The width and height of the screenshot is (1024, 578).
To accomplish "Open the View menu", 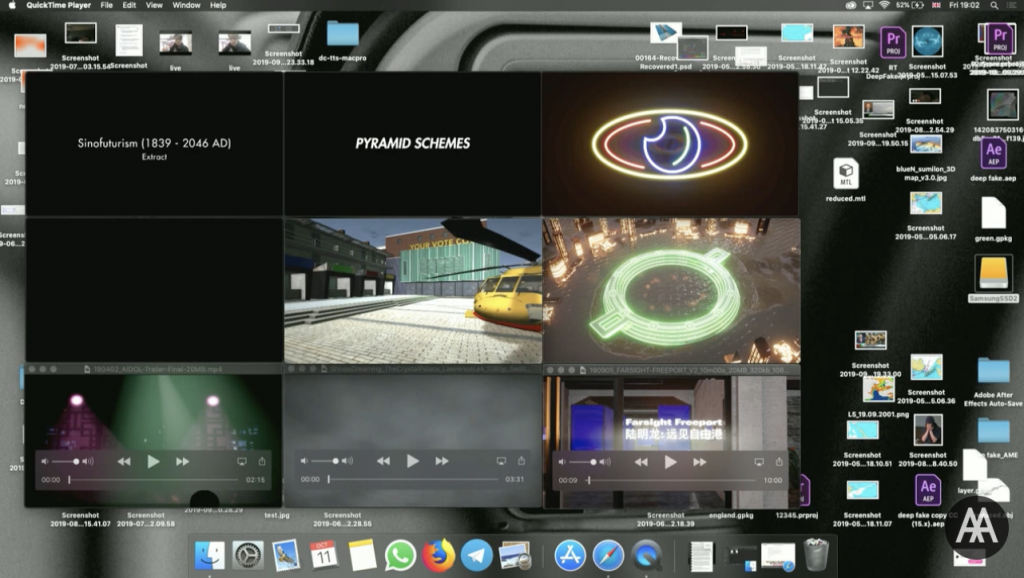I will tap(154, 5).
